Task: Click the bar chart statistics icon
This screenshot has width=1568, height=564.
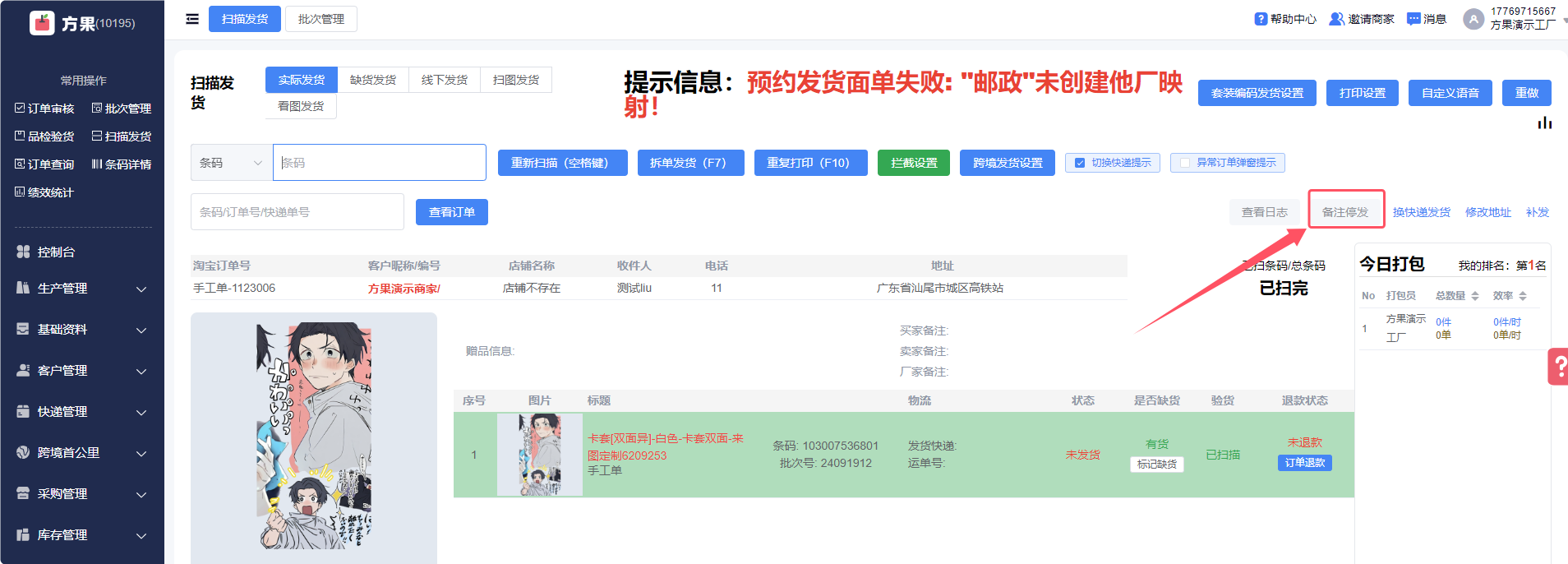Action: tap(1545, 123)
